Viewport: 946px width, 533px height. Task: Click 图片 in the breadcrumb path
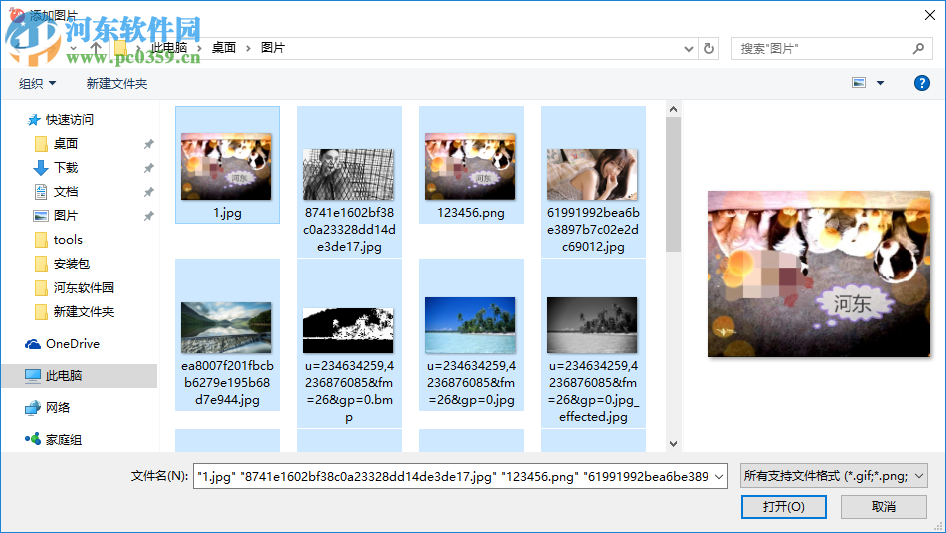[x=273, y=48]
